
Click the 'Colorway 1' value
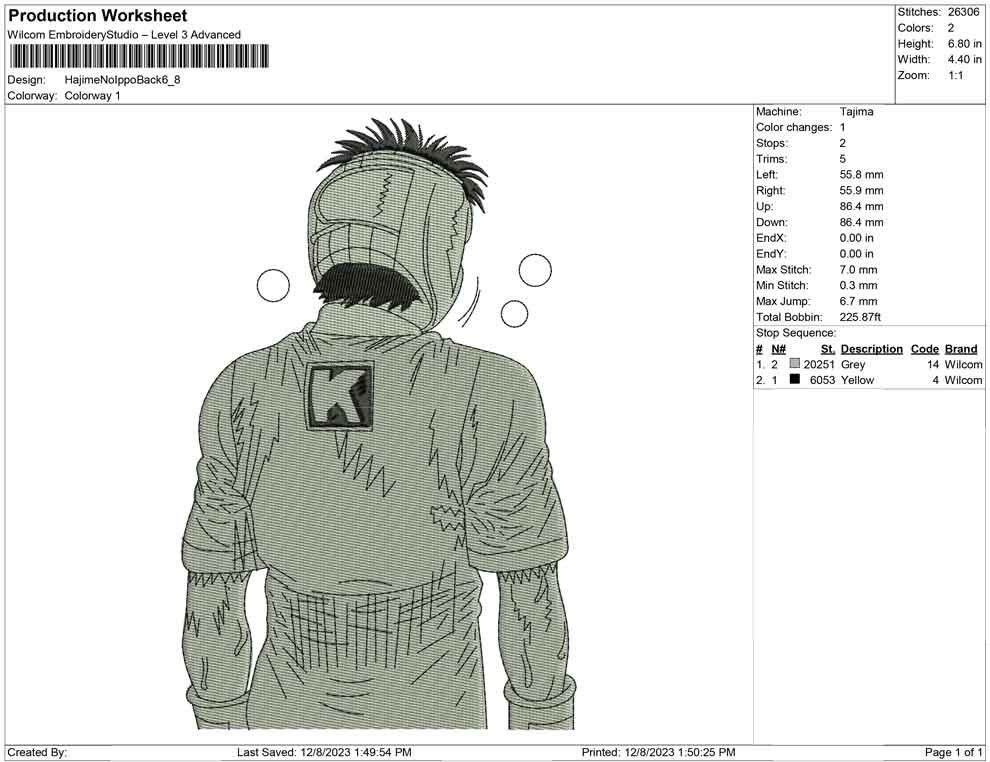point(92,96)
